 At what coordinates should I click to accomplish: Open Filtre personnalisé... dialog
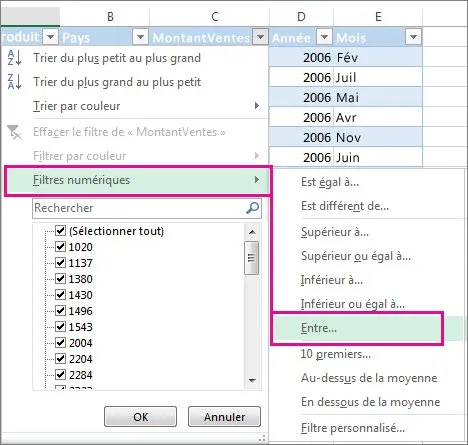point(353,428)
